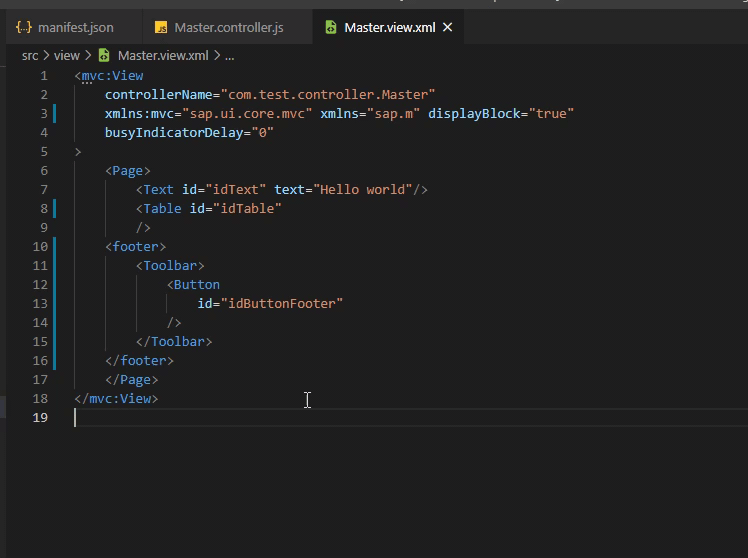748x558 pixels.
Task: Click the opening Page tag on line 6
Action: pyautogui.click(x=128, y=171)
